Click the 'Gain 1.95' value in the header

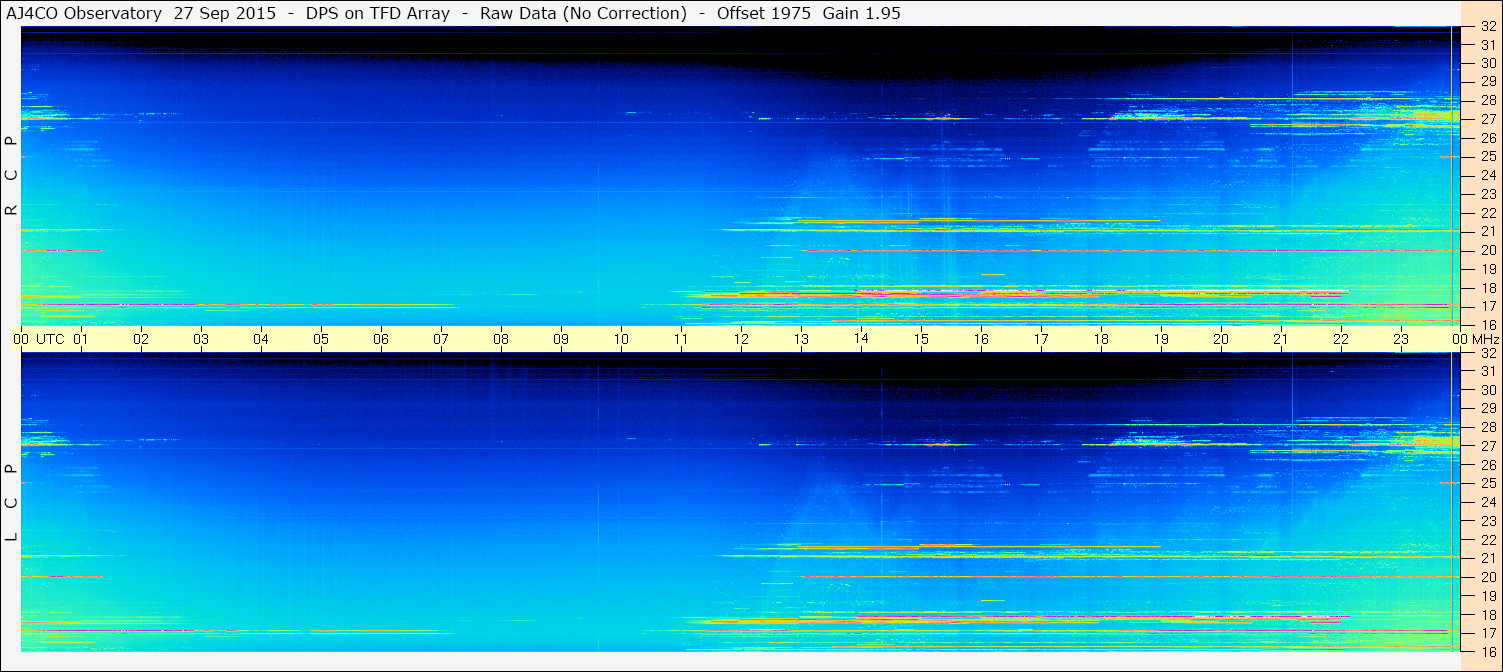(x=860, y=13)
